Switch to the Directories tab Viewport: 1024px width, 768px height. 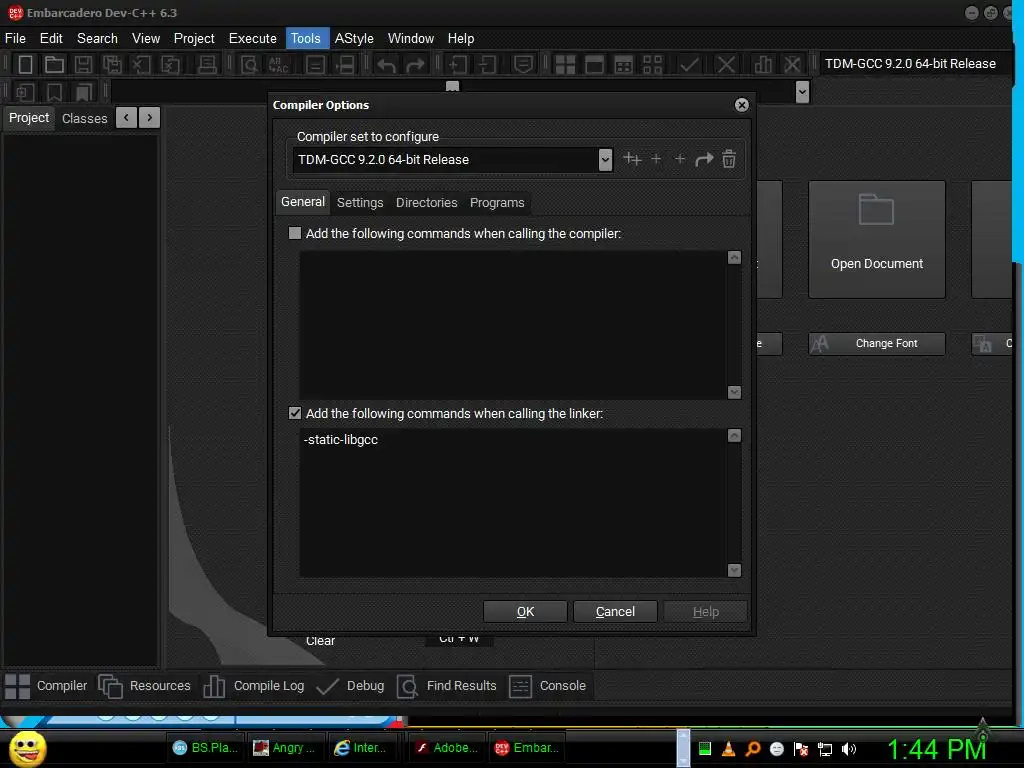(426, 202)
